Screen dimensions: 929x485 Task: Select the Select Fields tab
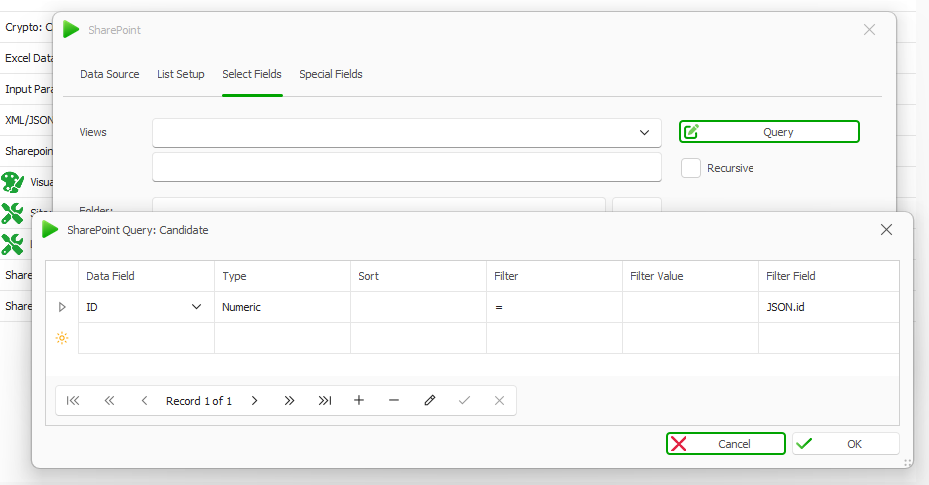click(252, 74)
